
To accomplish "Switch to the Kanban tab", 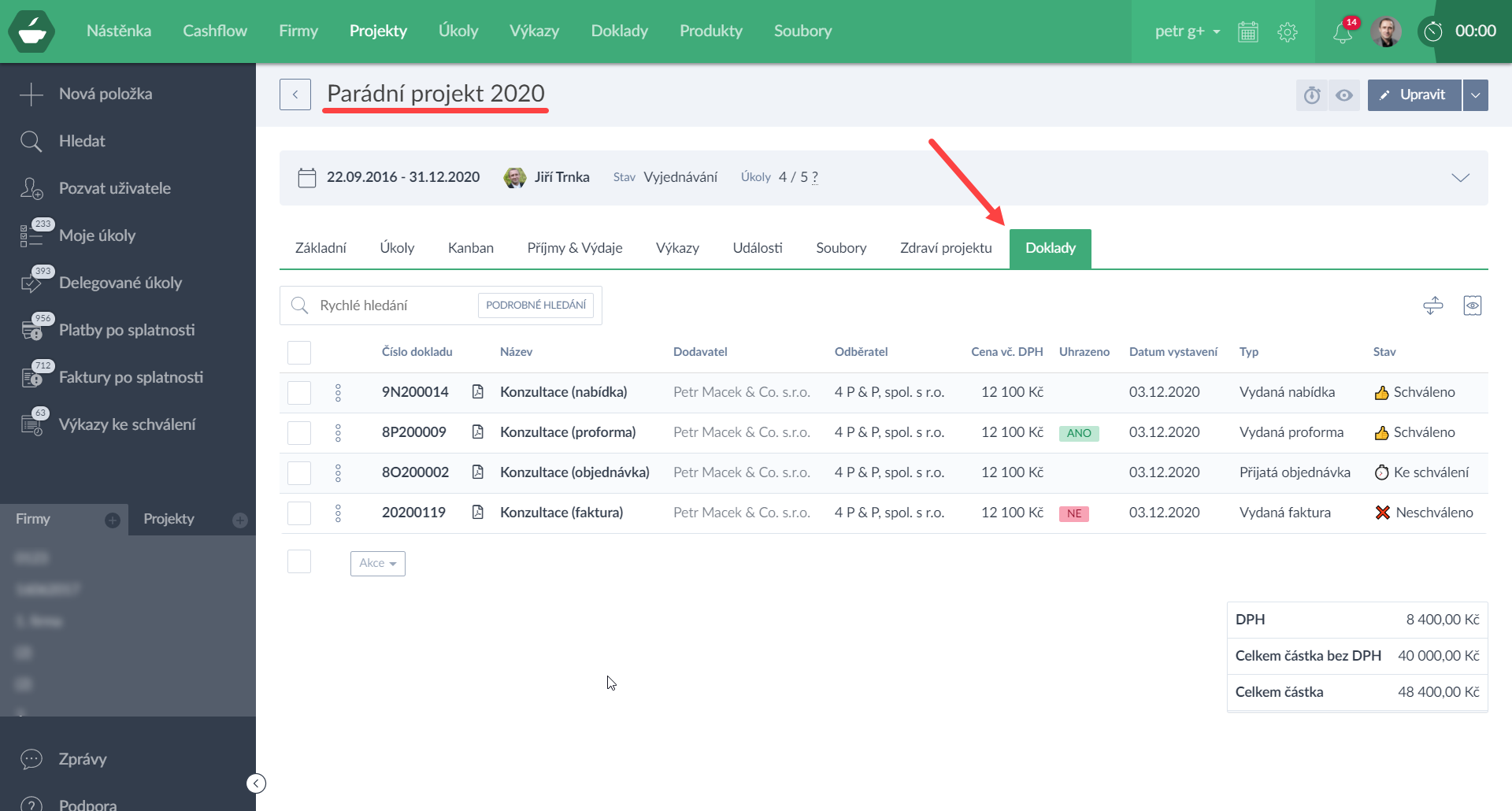I will [470, 248].
